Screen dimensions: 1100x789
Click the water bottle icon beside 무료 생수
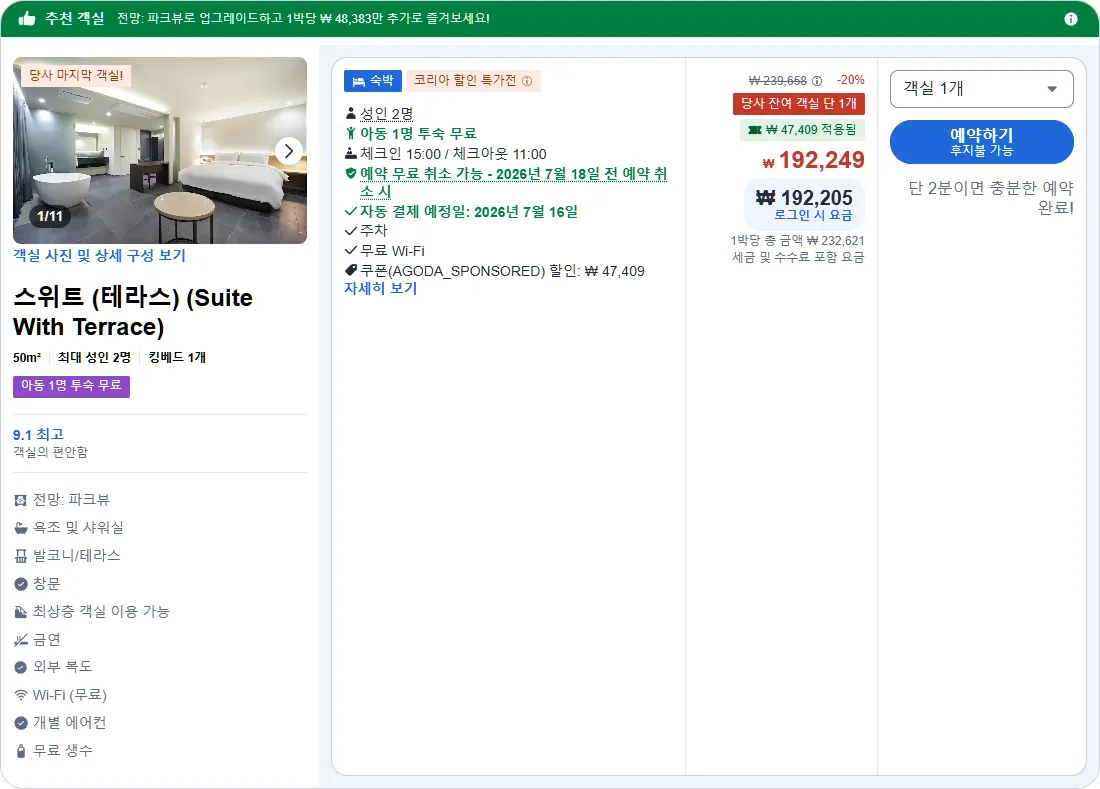20,750
